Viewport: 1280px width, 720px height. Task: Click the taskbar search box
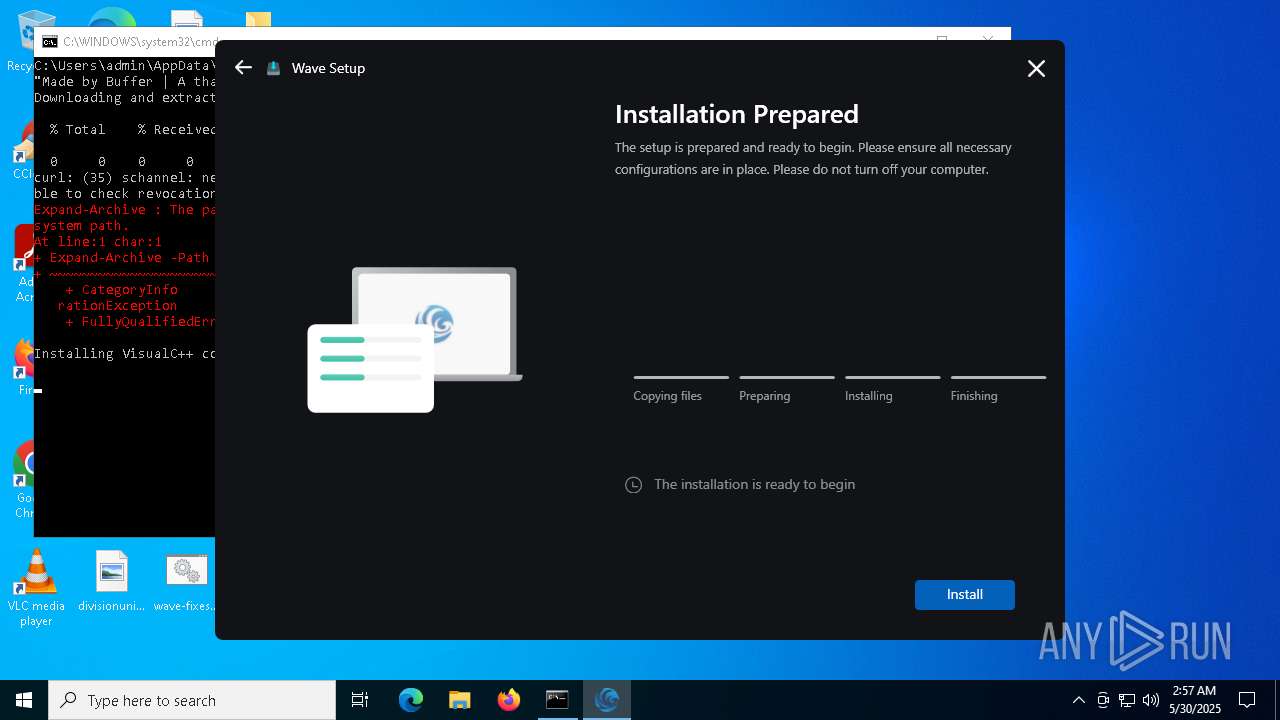[x=192, y=700]
